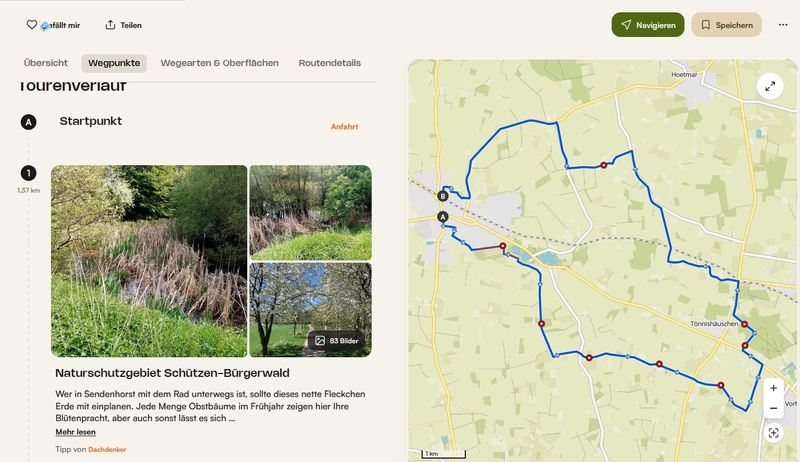Open the '83 Bilder' photo gallery thumbnail
The height and width of the screenshot is (462, 800).
coord(335,340)
